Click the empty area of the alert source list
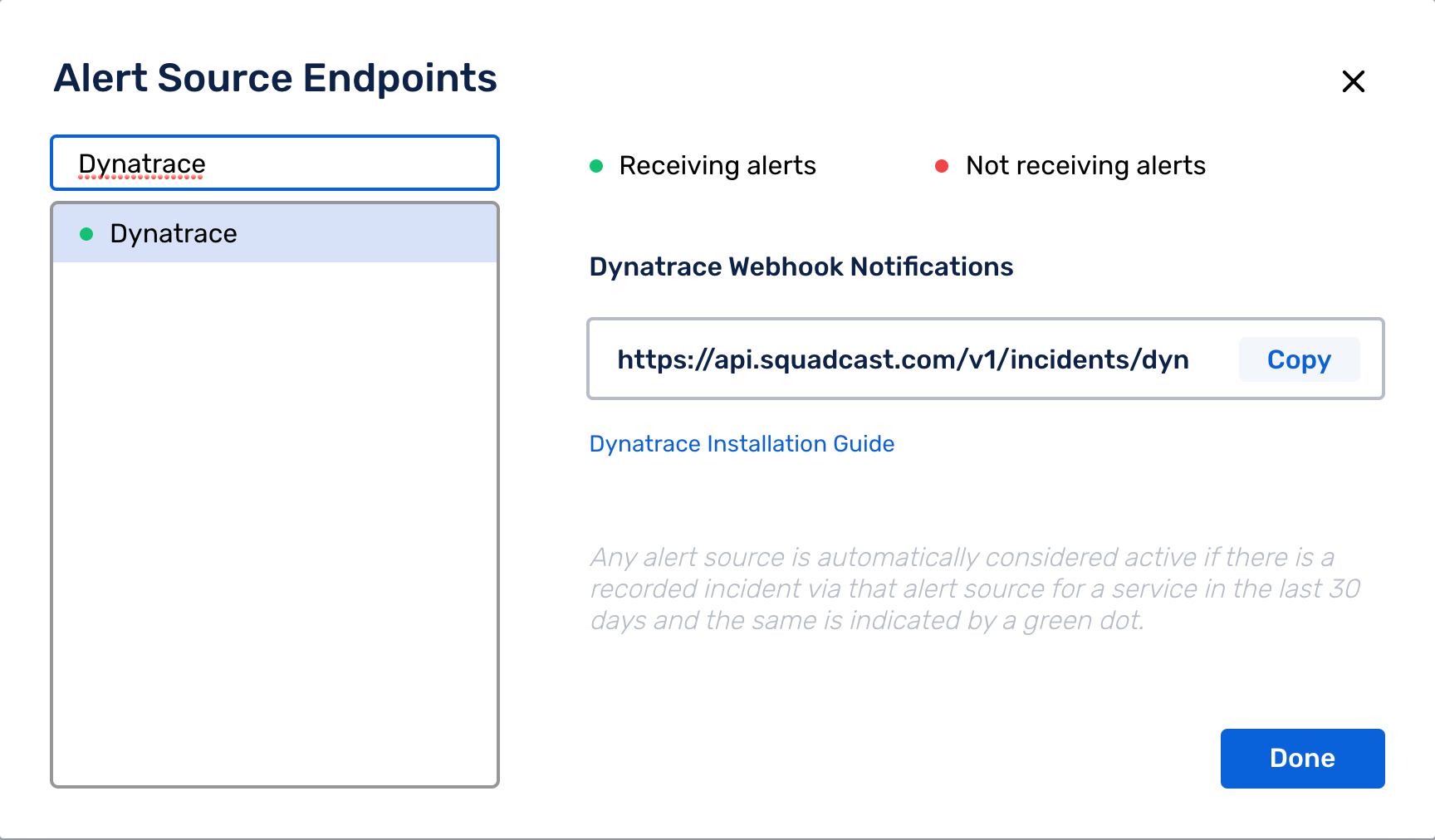The width and height of the screenshot is (1435, 840). (x=275, y=523)
